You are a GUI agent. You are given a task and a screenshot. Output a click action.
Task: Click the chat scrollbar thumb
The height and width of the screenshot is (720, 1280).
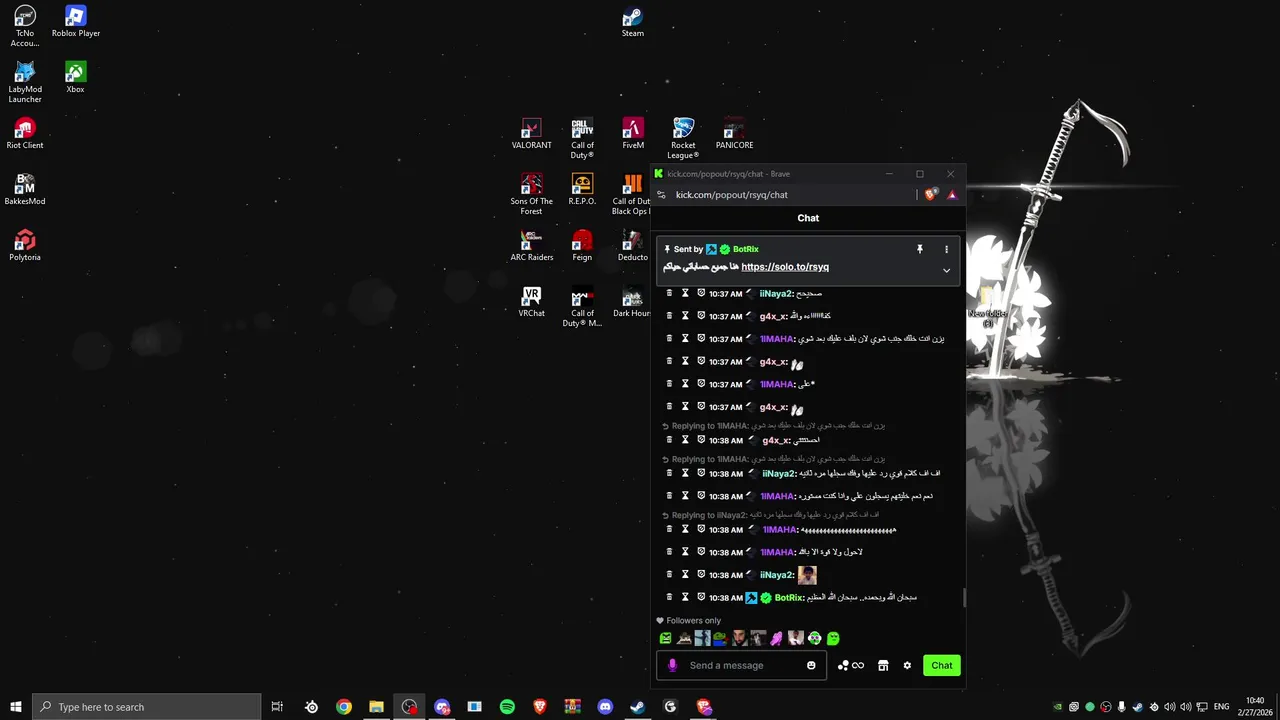click(x=964, y=597)
